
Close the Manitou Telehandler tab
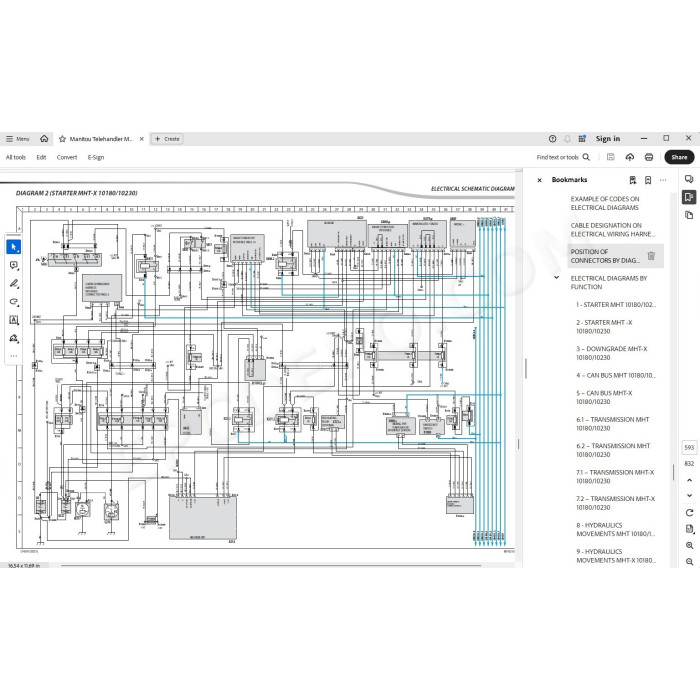(142, 139)
